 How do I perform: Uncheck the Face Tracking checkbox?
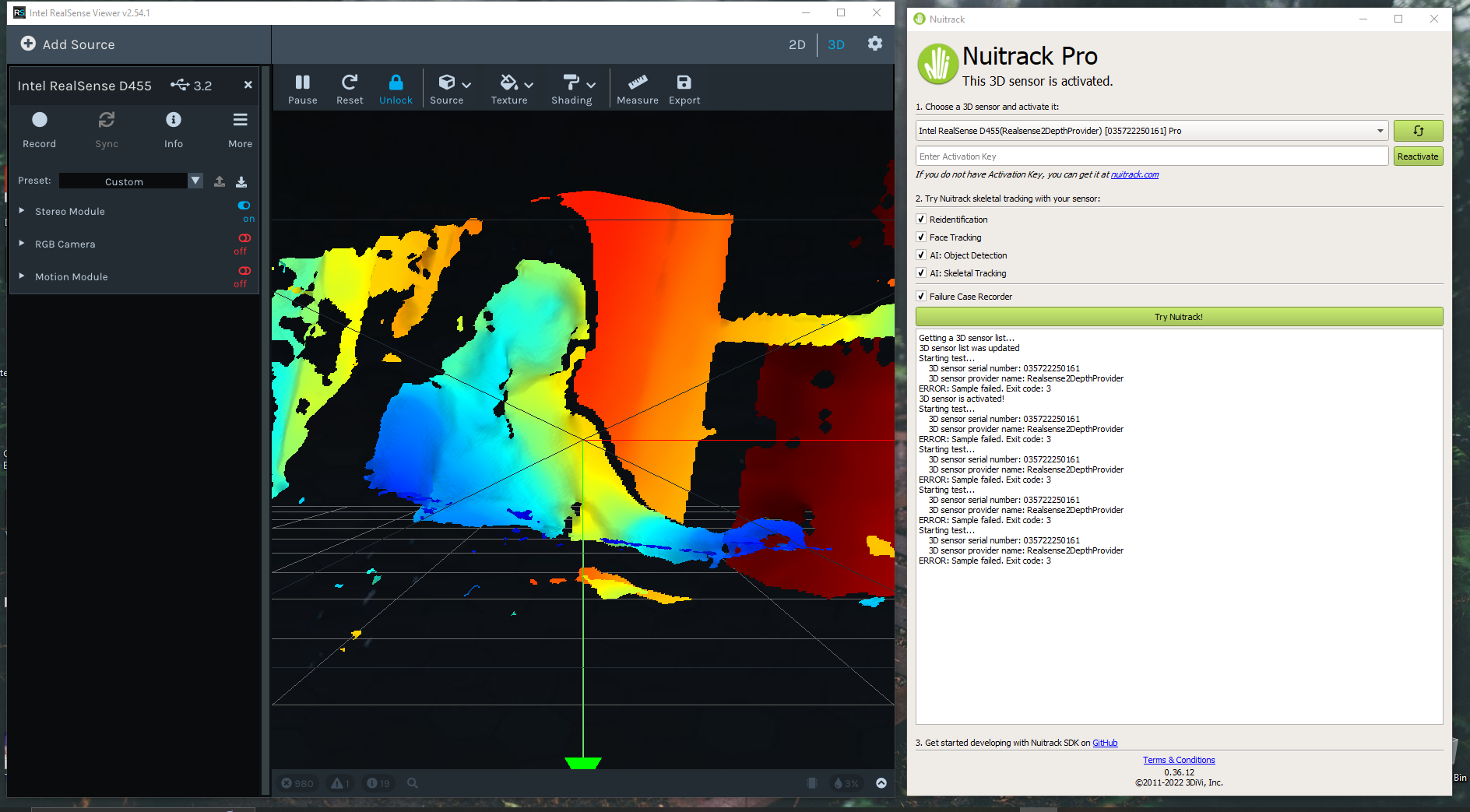click(921, 237)
